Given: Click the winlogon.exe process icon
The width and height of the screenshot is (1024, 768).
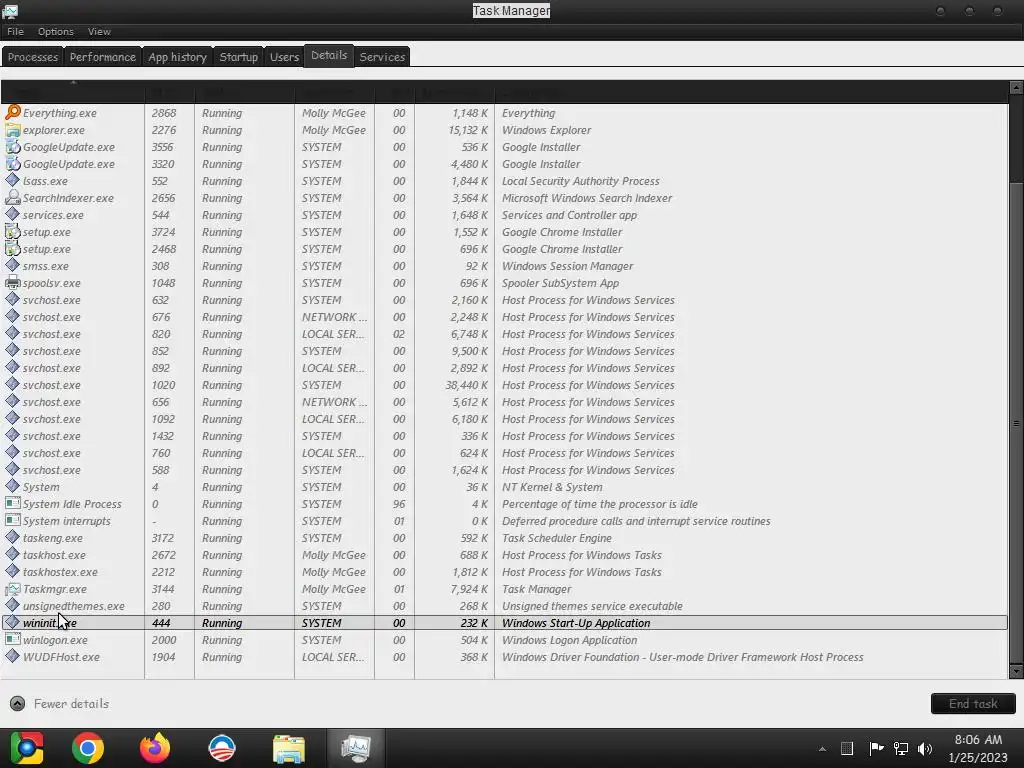Looking at the screenshot, I should click(12, 639).
